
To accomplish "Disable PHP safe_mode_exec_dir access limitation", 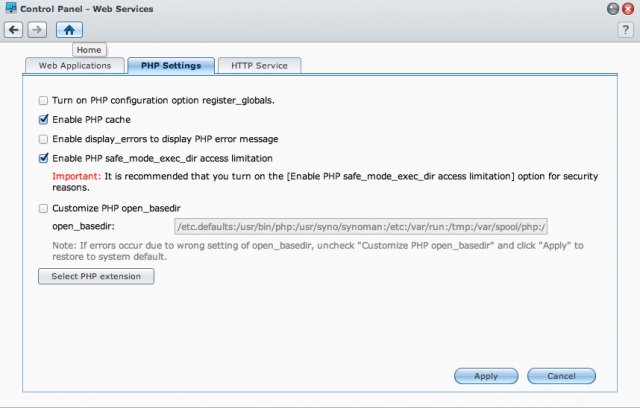I will (43, 158).
